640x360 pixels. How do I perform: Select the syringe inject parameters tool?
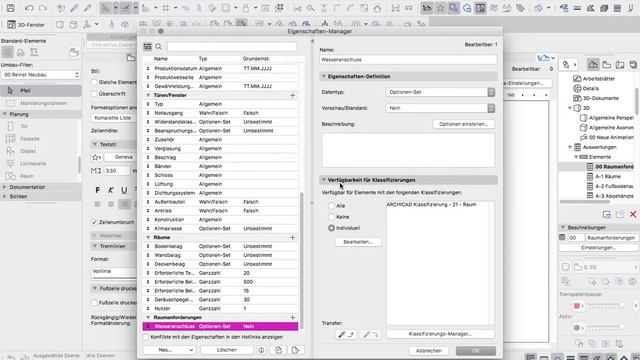(x=87, y=8)
